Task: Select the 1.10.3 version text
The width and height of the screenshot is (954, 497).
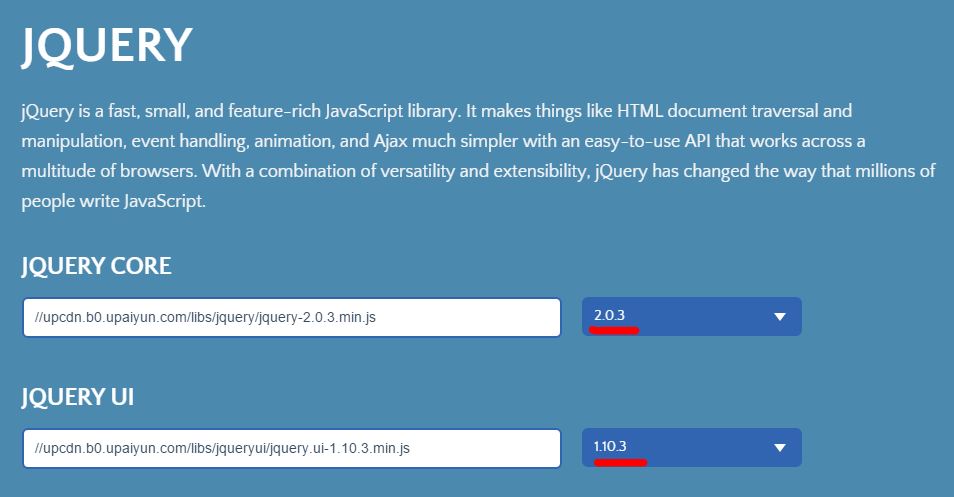Action: pos(610,447)
